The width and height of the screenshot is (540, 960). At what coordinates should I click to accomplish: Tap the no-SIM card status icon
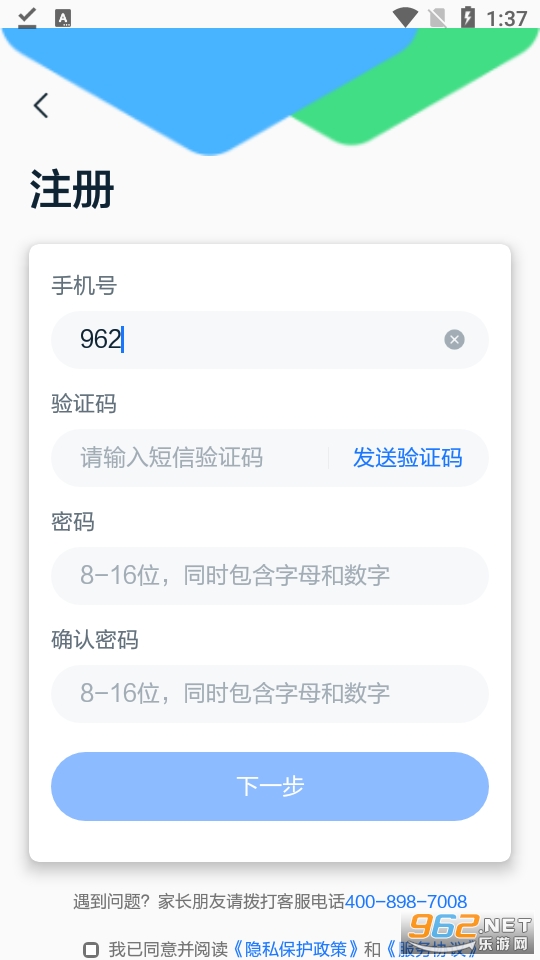[437, 18]
